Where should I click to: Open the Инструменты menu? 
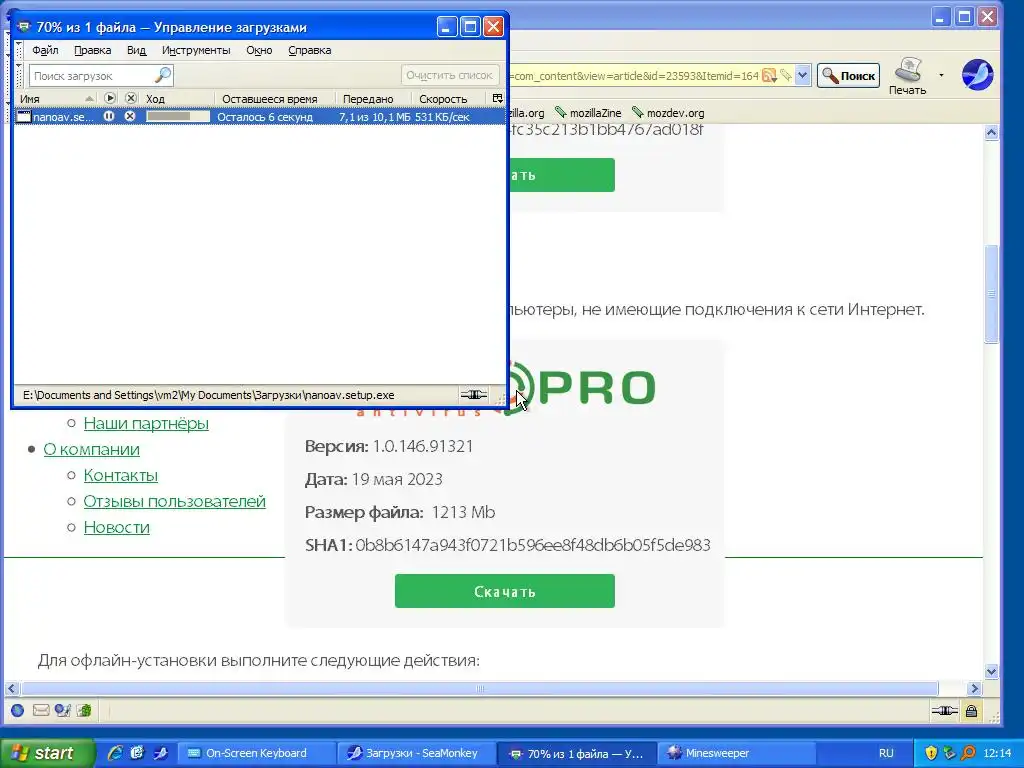[196, 50]
